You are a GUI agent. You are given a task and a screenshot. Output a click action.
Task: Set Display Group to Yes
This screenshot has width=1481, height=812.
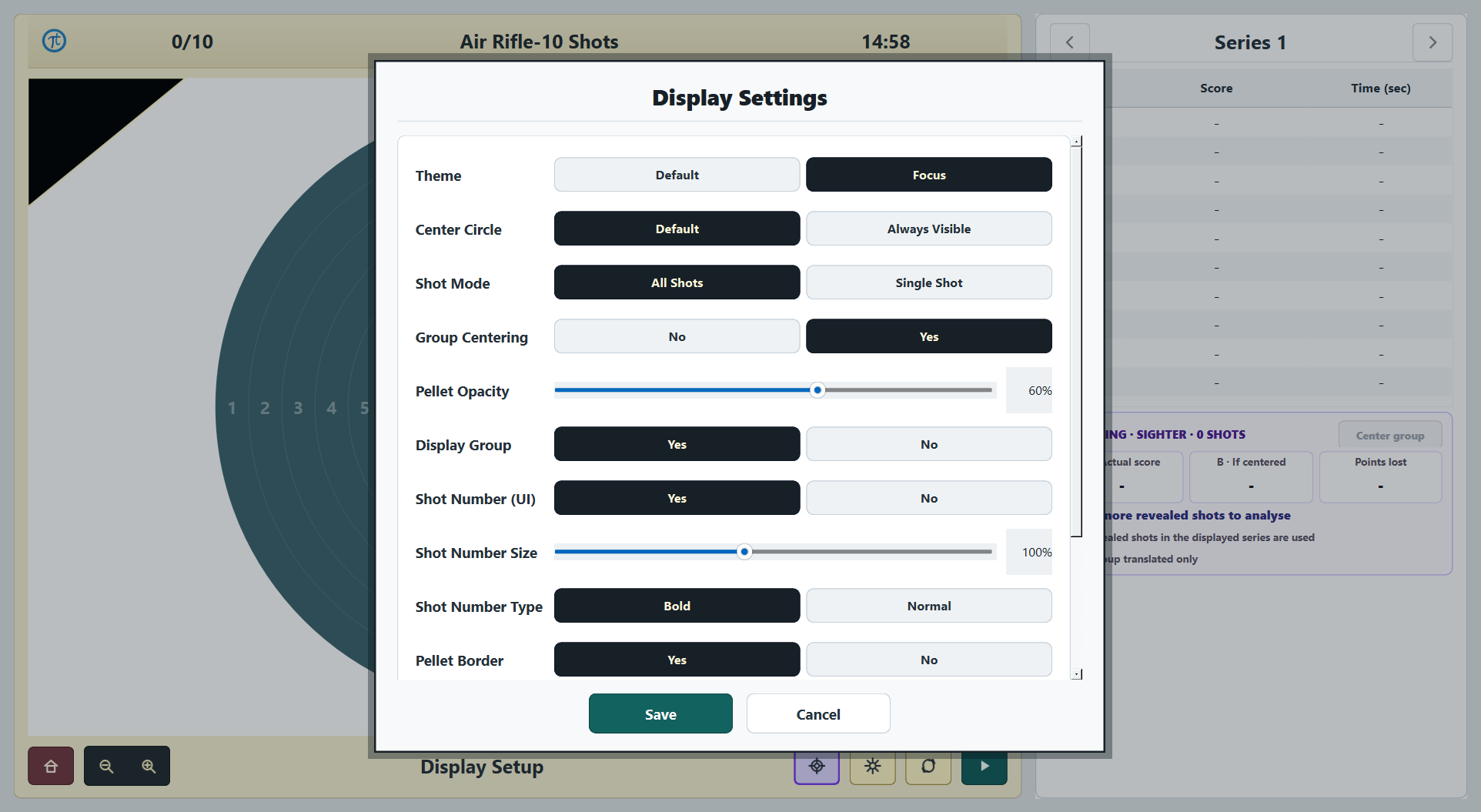tap(677, 444)
